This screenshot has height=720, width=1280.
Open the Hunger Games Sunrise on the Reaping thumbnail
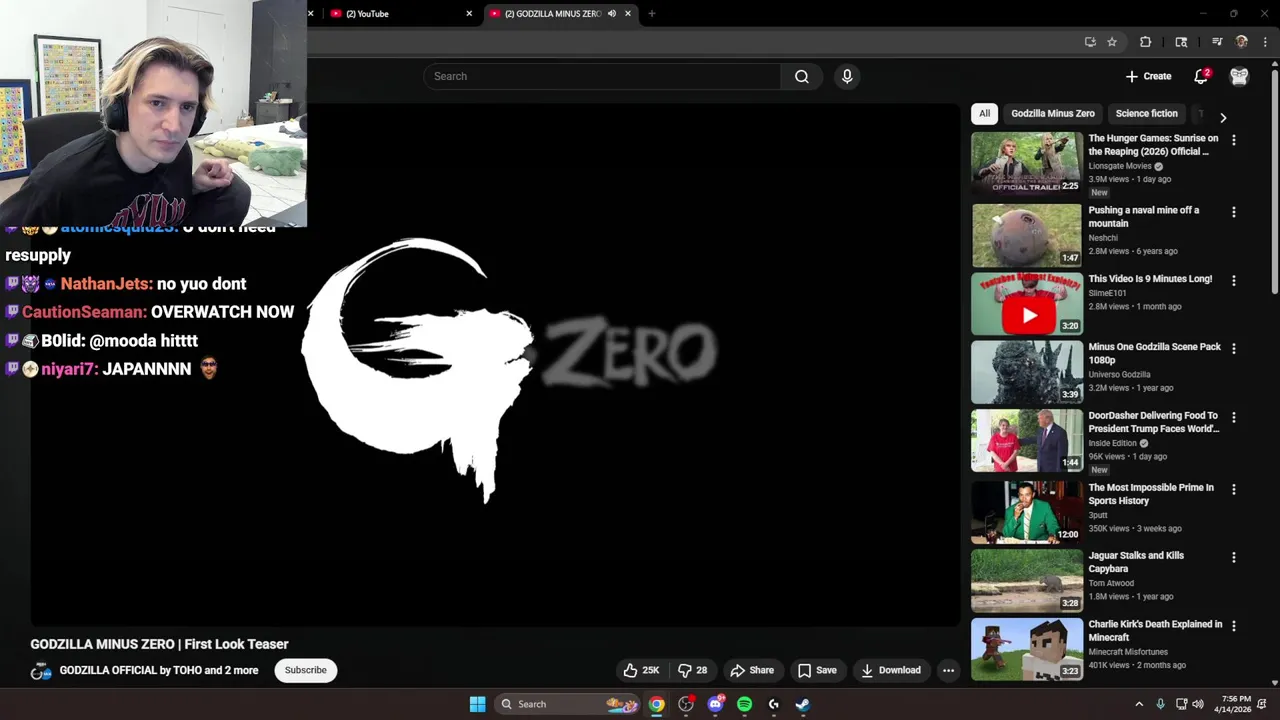pos(1027,163)
